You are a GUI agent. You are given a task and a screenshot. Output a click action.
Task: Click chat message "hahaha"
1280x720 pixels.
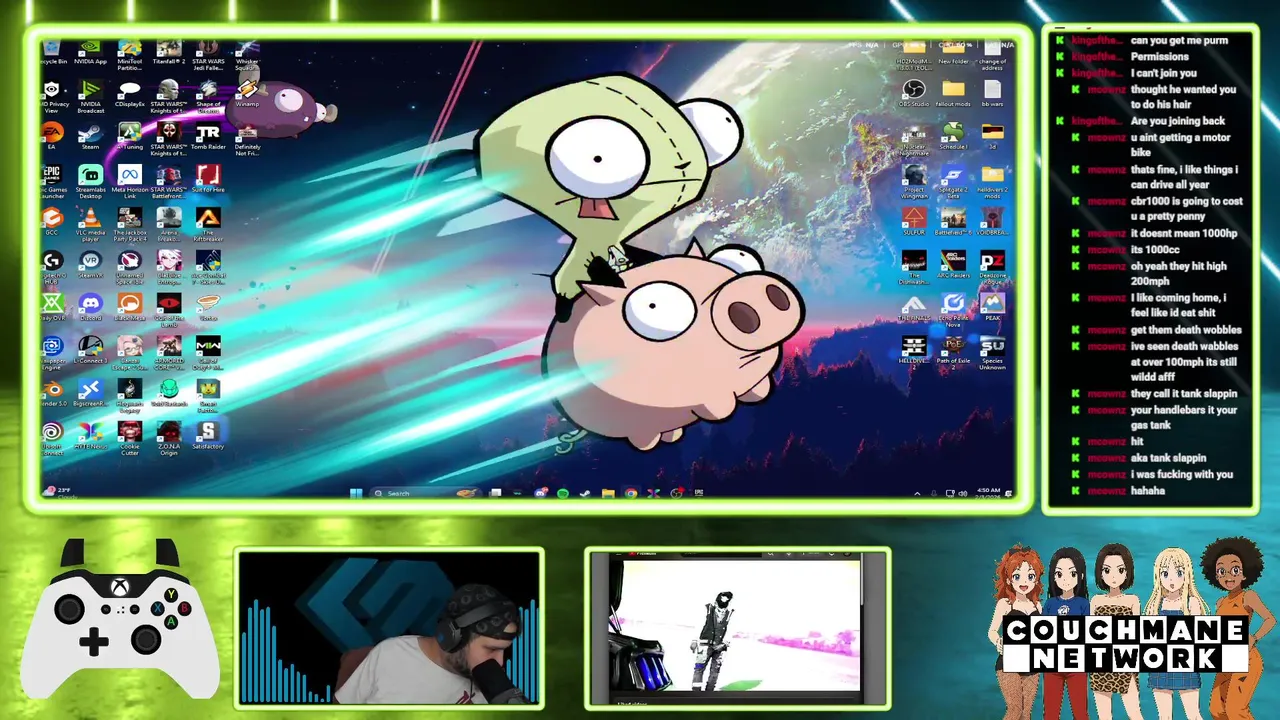1148,491
